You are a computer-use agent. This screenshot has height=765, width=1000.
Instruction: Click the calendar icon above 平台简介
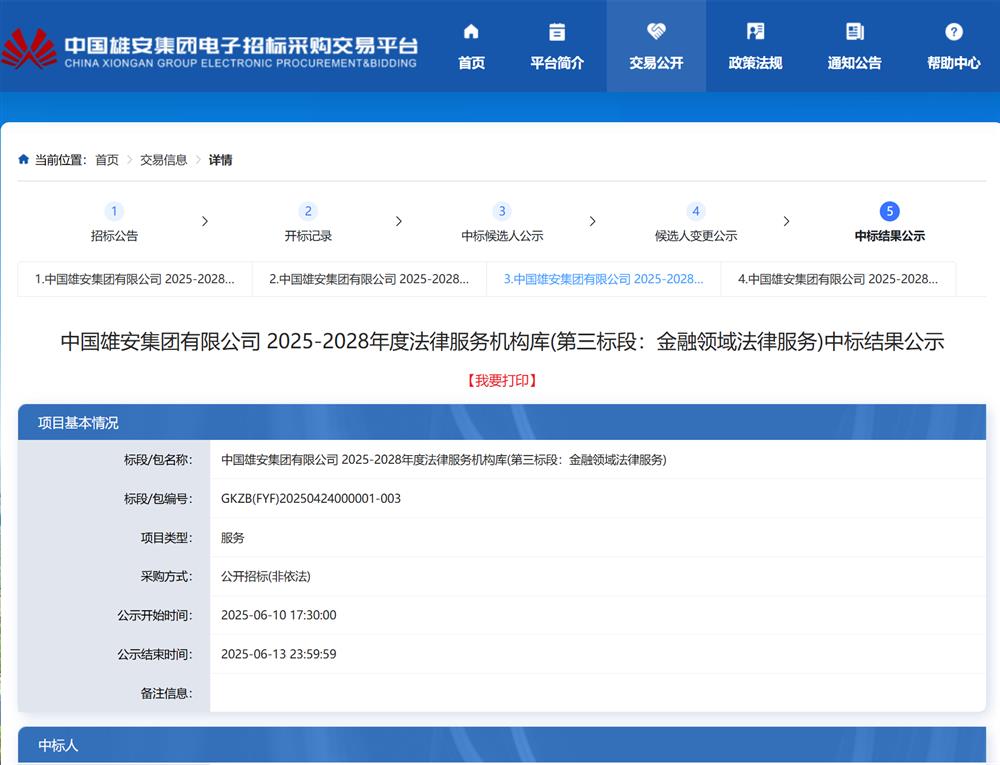[557, 31]
